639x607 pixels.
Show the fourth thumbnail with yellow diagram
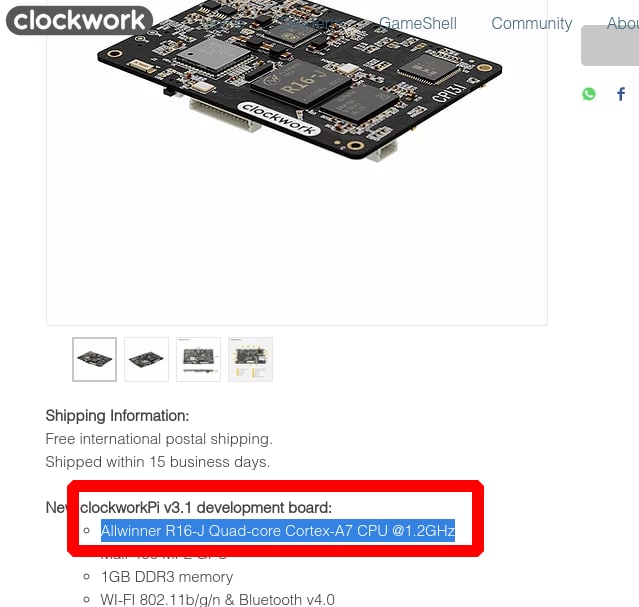250,359
